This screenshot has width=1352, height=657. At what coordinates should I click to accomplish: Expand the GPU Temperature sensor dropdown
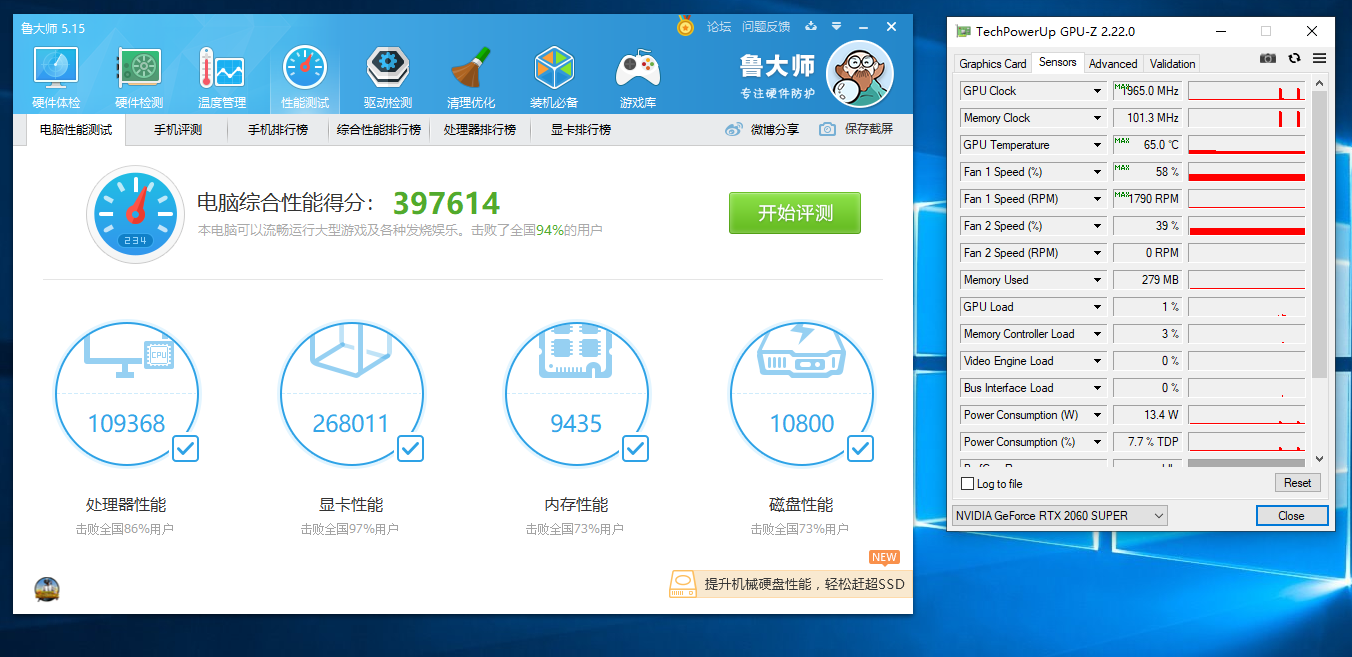pos(1098,145)
